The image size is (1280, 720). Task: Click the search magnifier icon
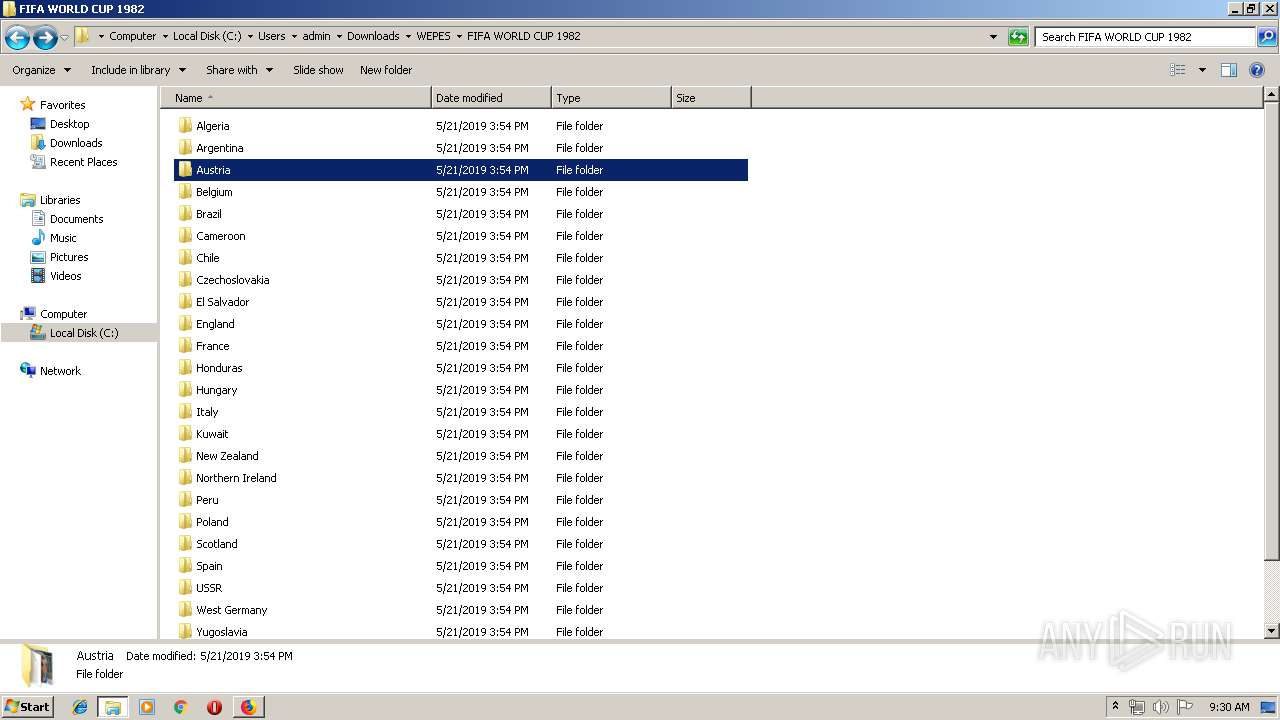[1266, 37]
